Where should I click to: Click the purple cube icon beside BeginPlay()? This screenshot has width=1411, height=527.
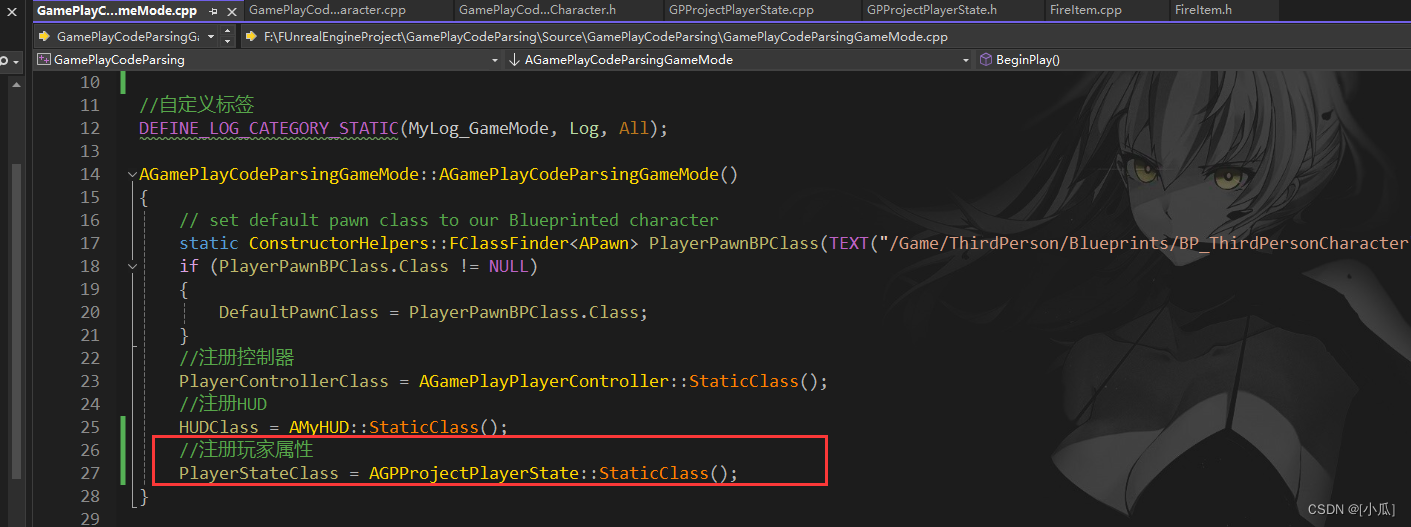click(984, 60)
